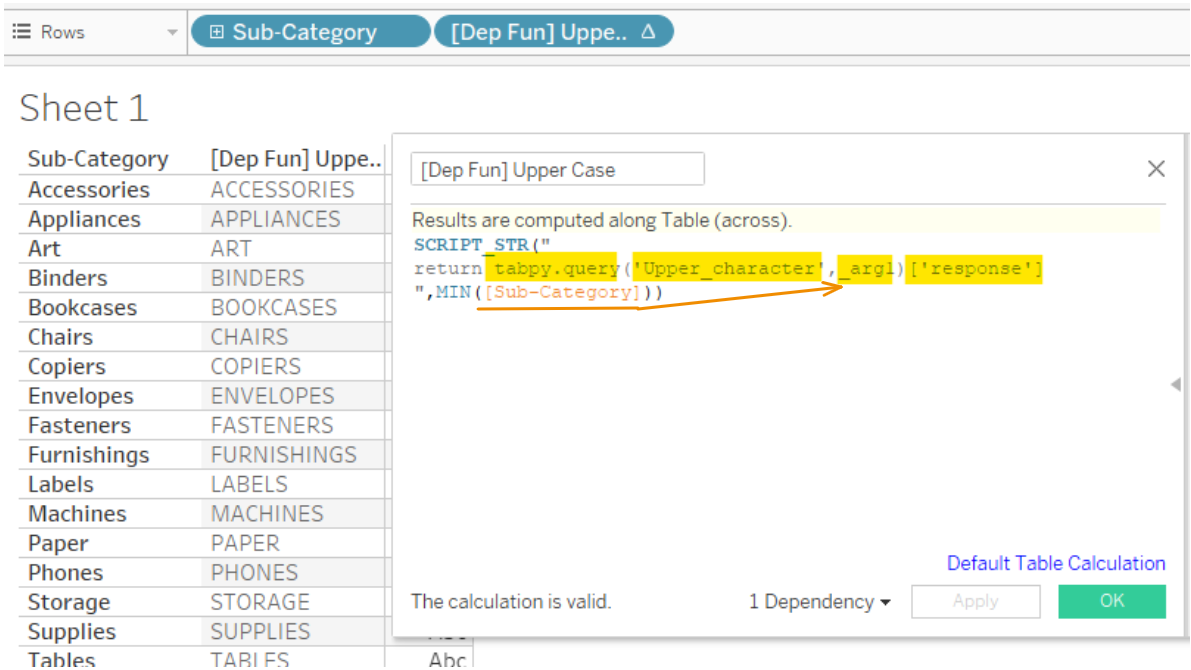
Task: Select the BOOKCASES uppercase cell
Action: 274,308
